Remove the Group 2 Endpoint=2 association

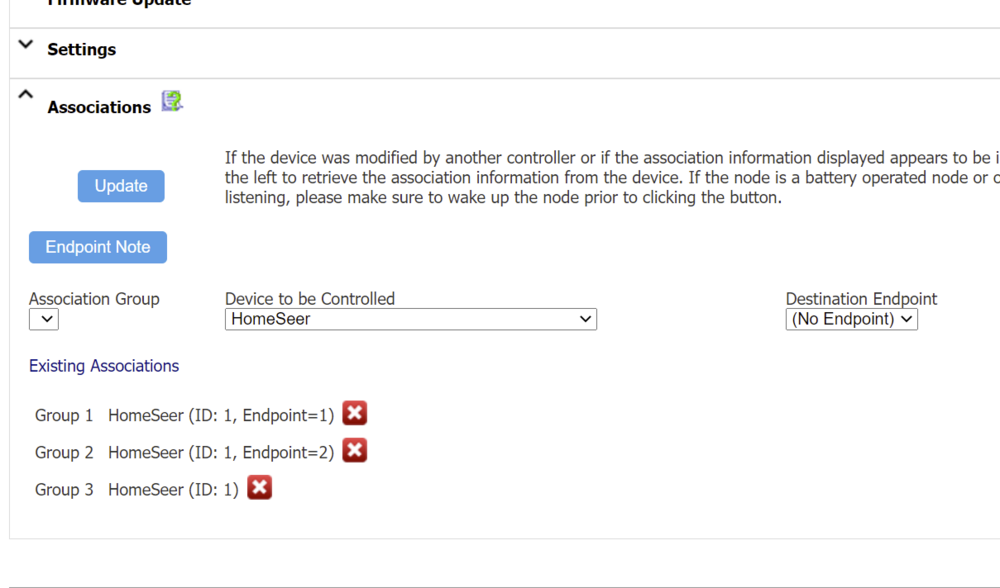coord(354,450)
